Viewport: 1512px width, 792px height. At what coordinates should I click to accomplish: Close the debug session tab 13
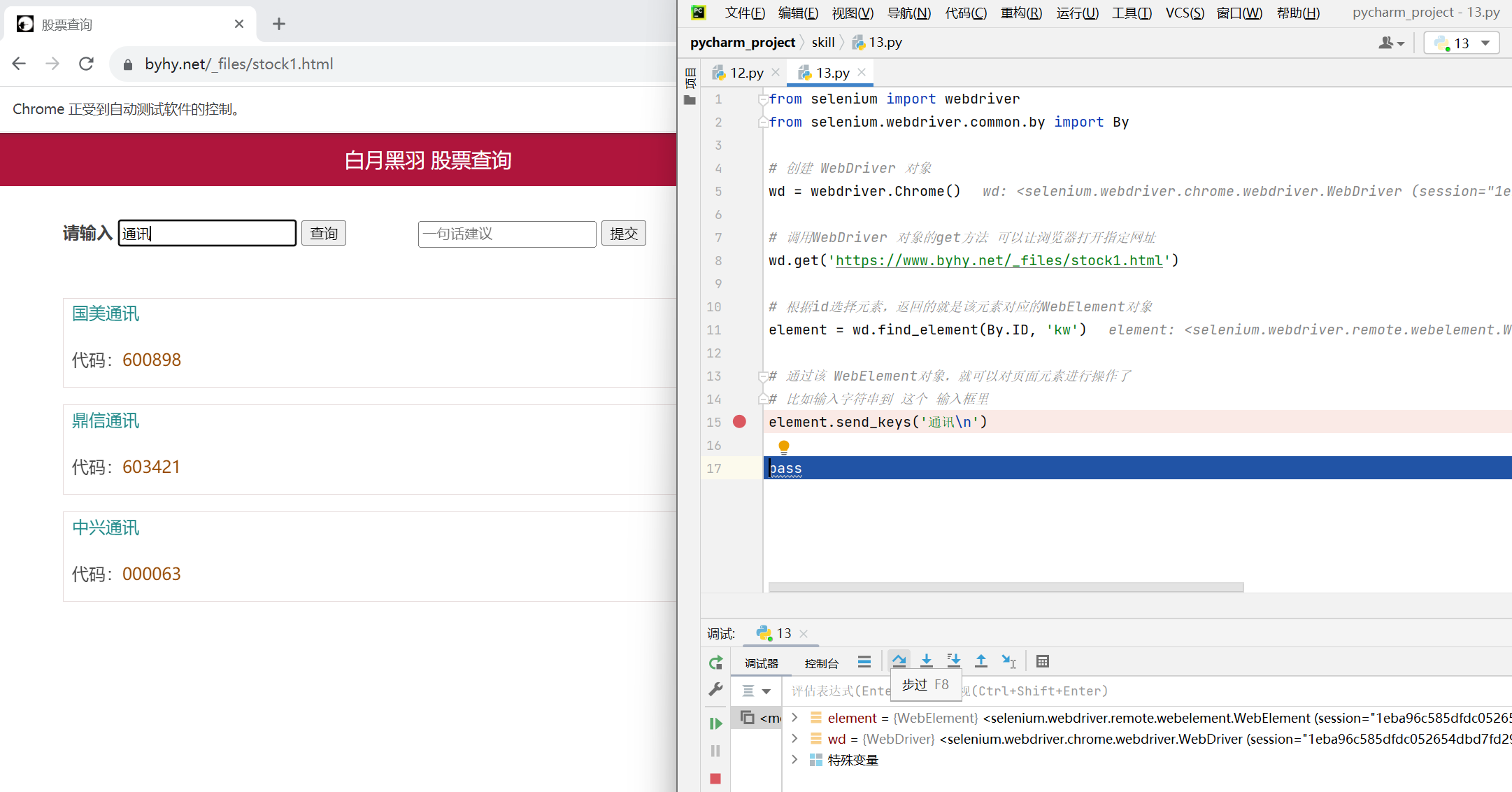point(804,634)
